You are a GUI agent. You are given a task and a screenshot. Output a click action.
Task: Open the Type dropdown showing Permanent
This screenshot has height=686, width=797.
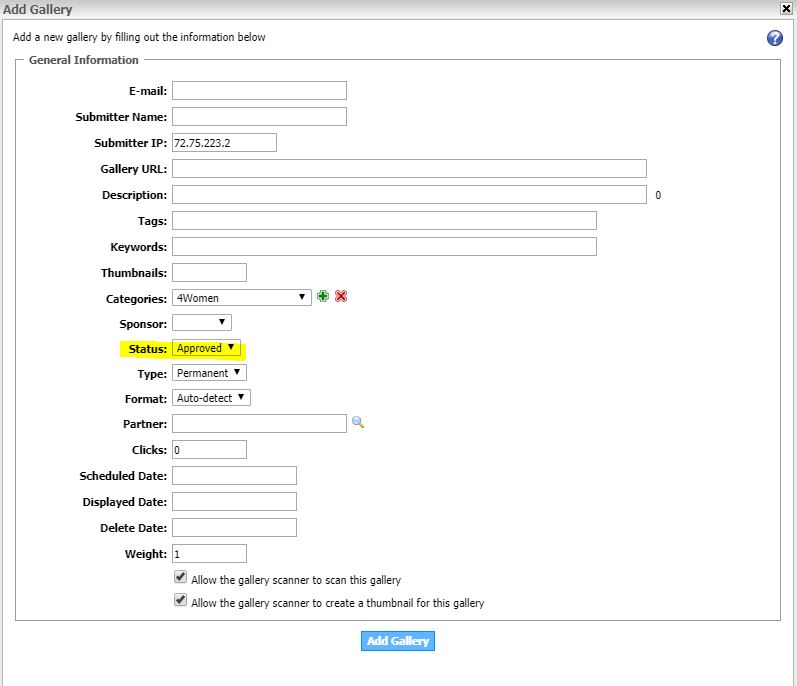coord(209,373)
